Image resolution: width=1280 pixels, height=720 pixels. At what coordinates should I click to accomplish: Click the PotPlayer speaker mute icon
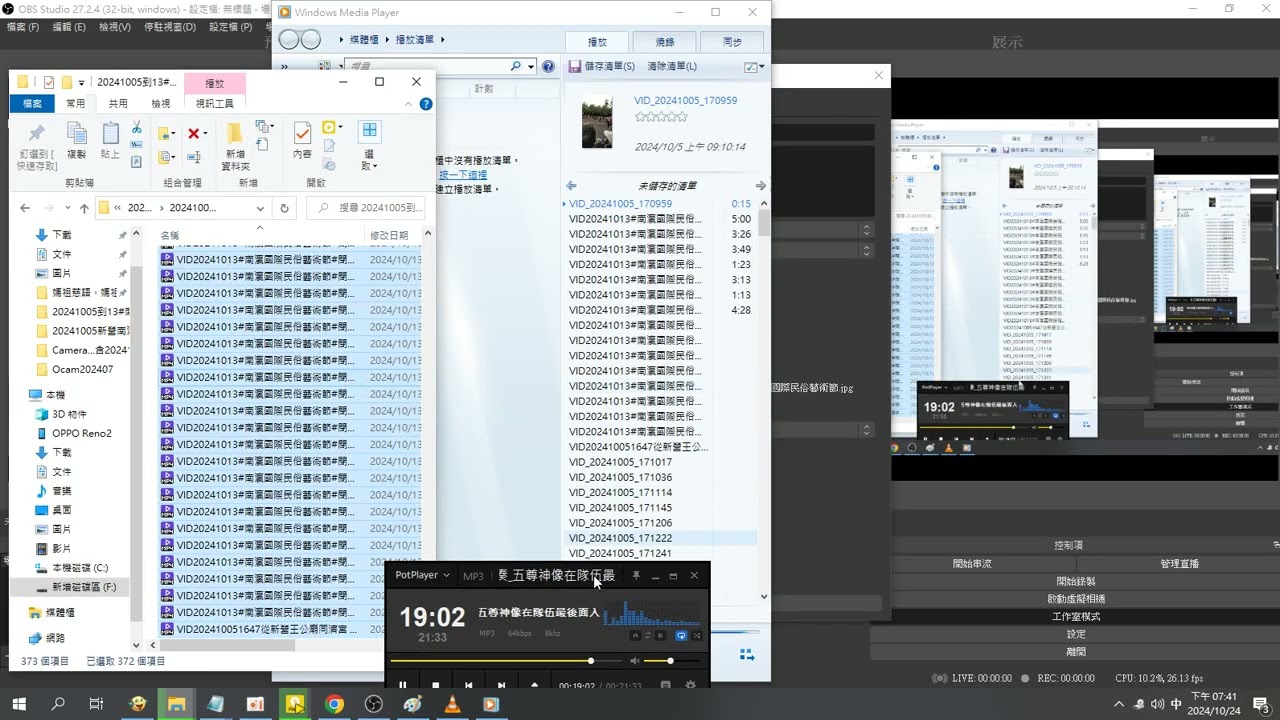[634, 661]
